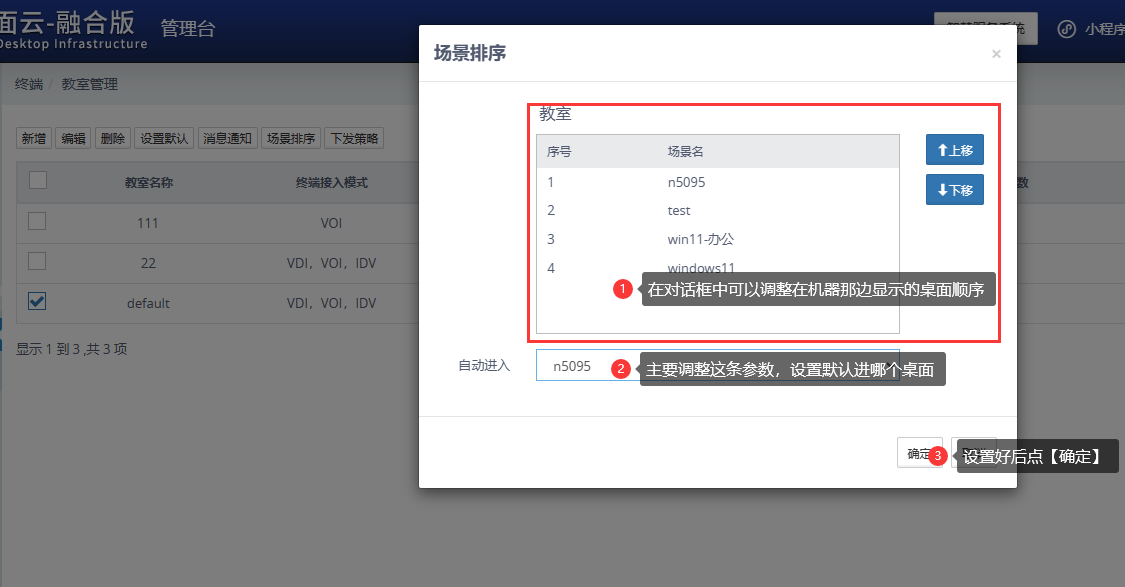Viewport: 1125px width, 587px height.
Task: Click the 下移 (move down) arrow button
Action: [x=954, y=190]
